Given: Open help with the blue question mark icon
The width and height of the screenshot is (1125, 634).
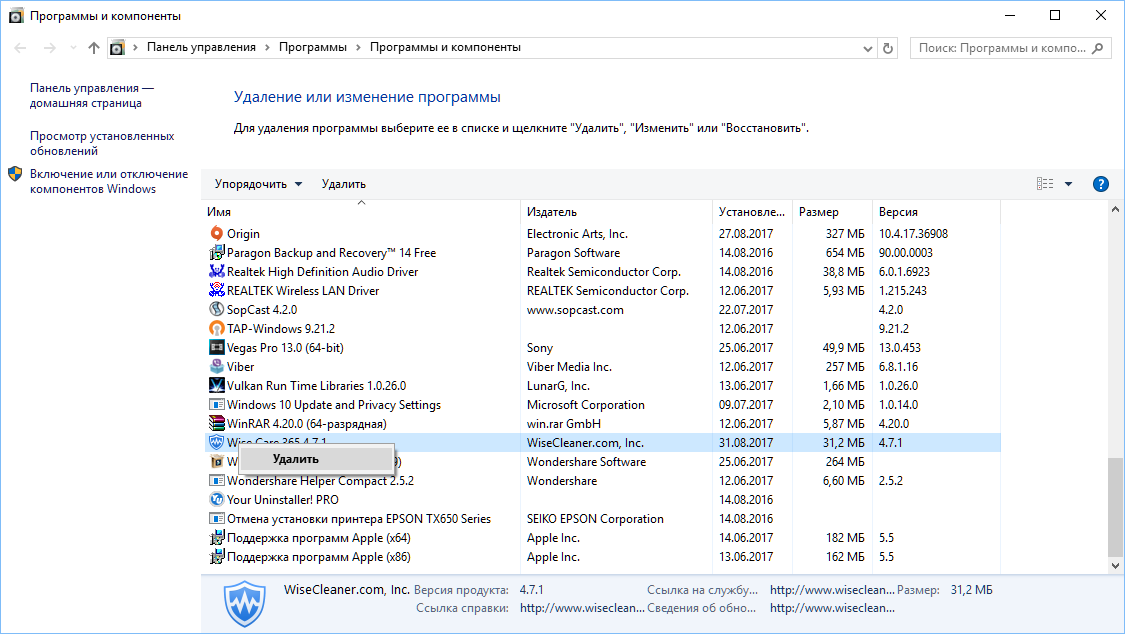Looking at the screenshot, I should click(x=1100, y=184).
